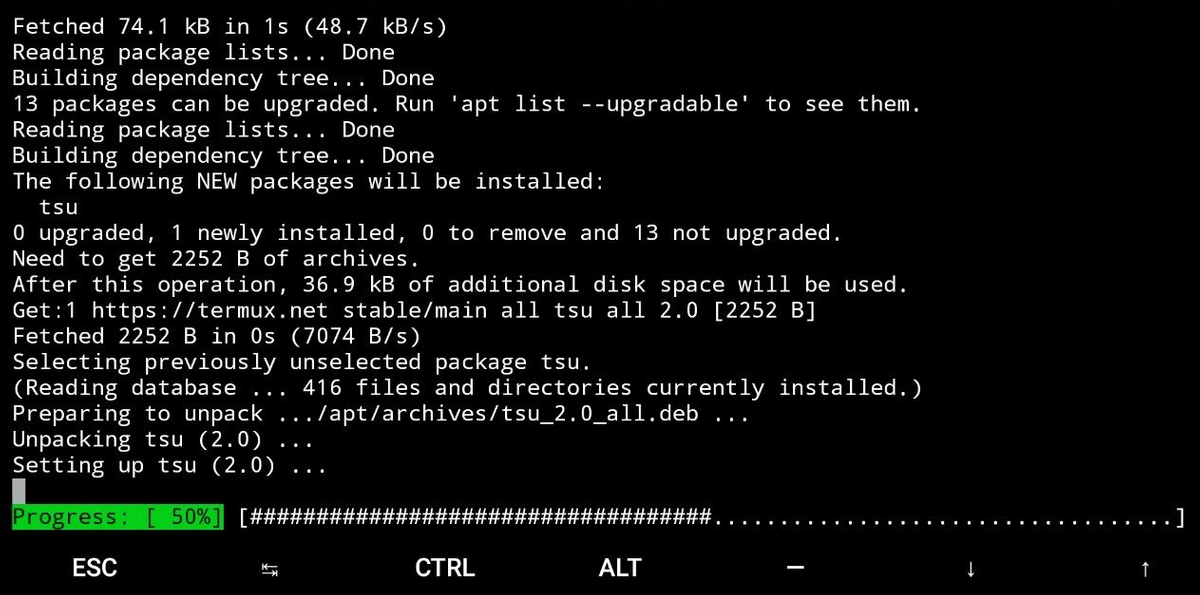Screen dimensions: 1200x595
Task: Click the 'Unpacking tsu (2.0)' line
Action: coord(162,440)
